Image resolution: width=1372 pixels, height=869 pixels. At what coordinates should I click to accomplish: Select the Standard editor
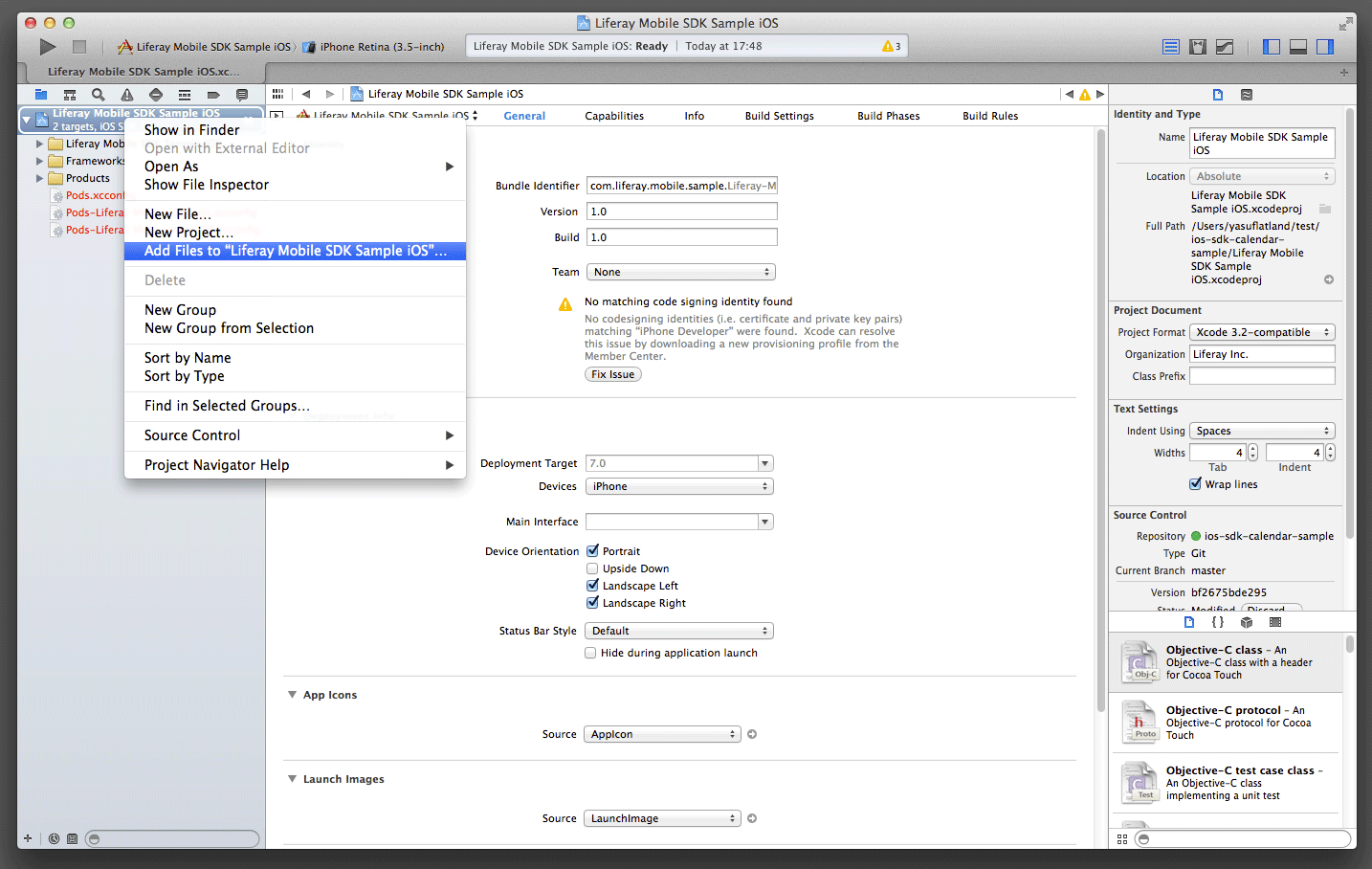[x=1171, y=46]
